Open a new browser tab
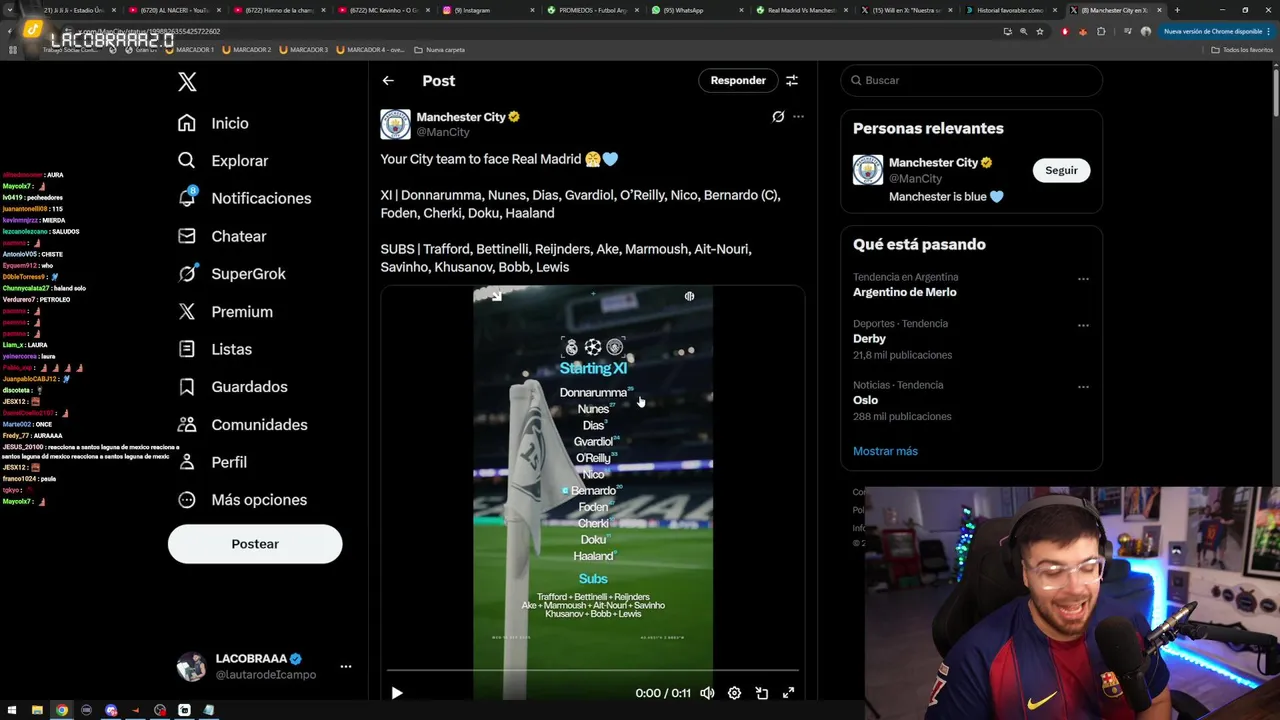The height and width of the screenshot is (720, 1280). tap(1177, 10)
